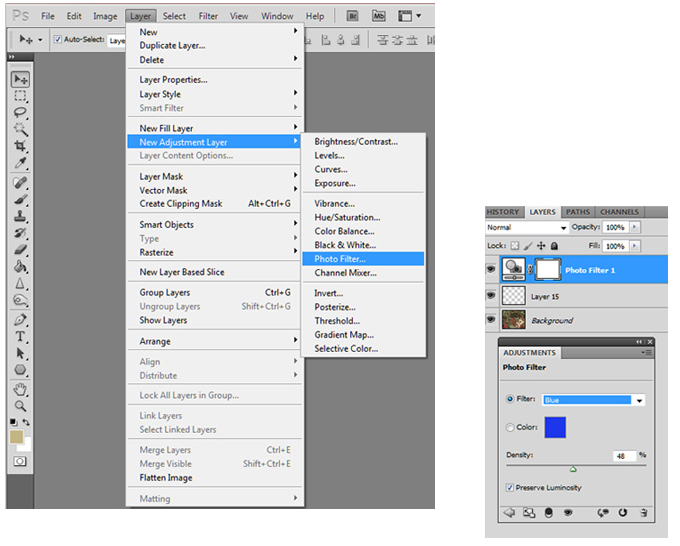Toggle Quick Mask mode icon
Image resolution: width=680 pixels, height=546 pixels.
[20, 461]
